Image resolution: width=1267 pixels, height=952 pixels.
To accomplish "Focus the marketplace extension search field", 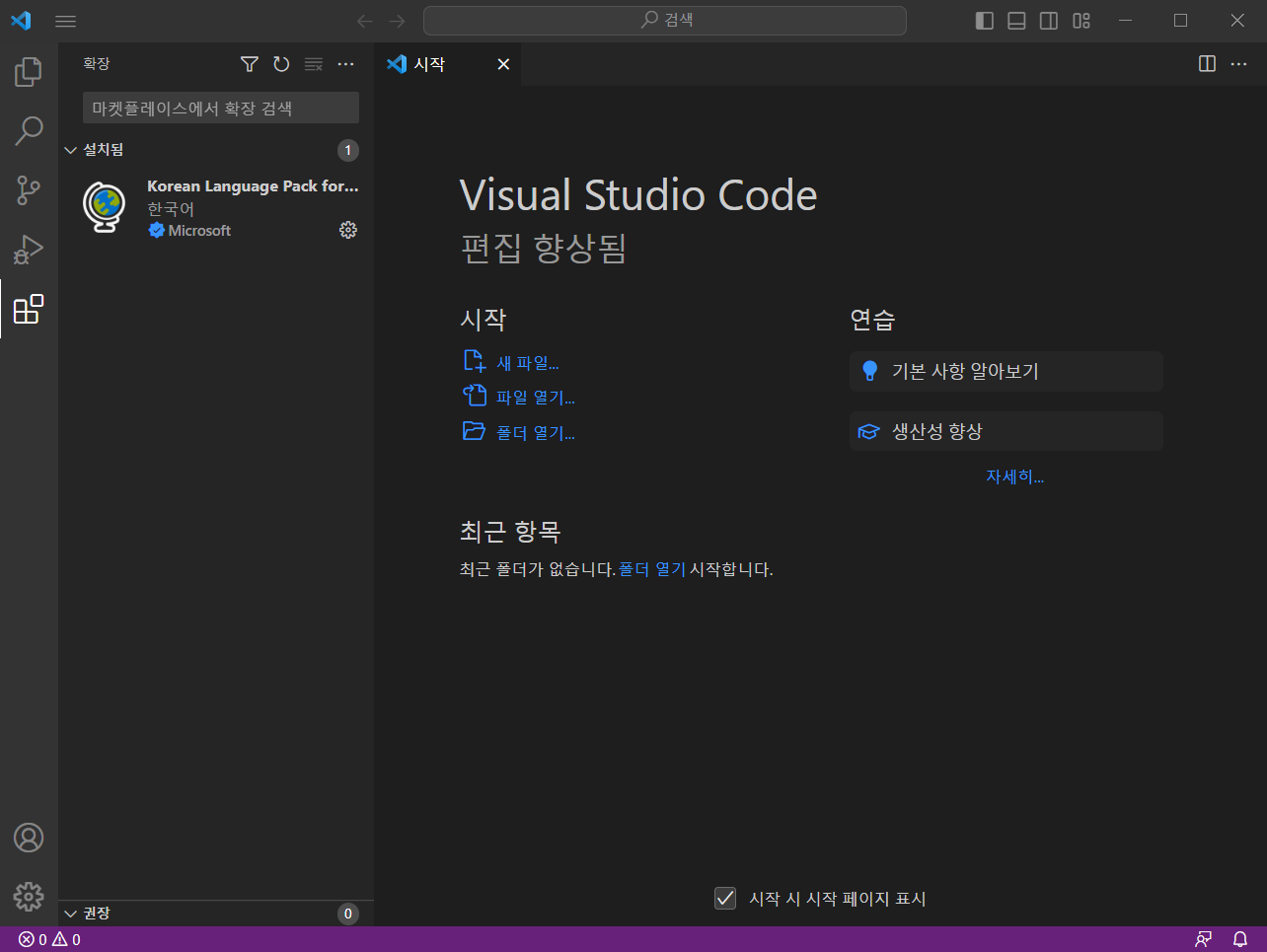I will (x=220, y=109).
